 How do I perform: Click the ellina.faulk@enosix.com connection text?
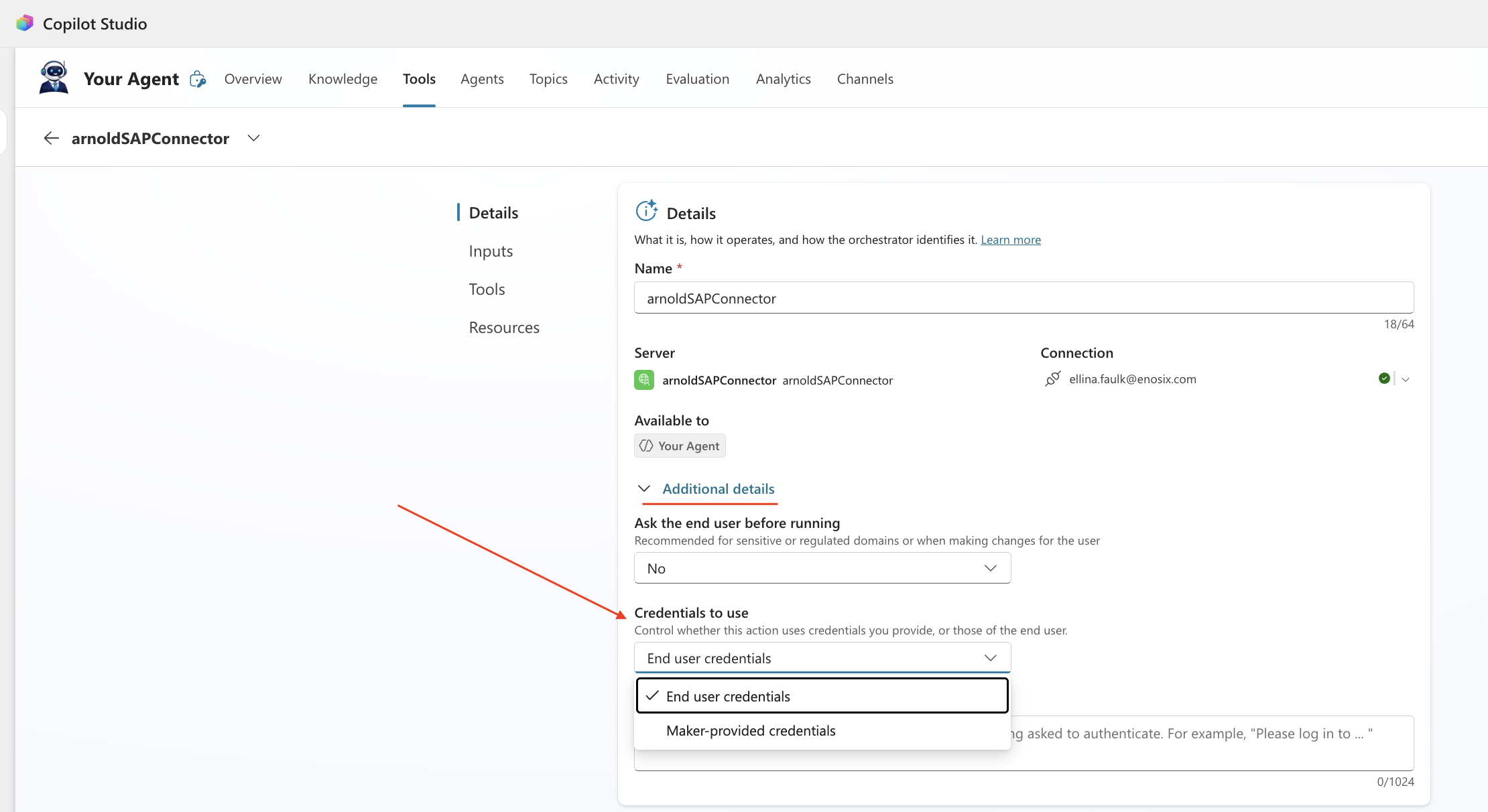1133,379
